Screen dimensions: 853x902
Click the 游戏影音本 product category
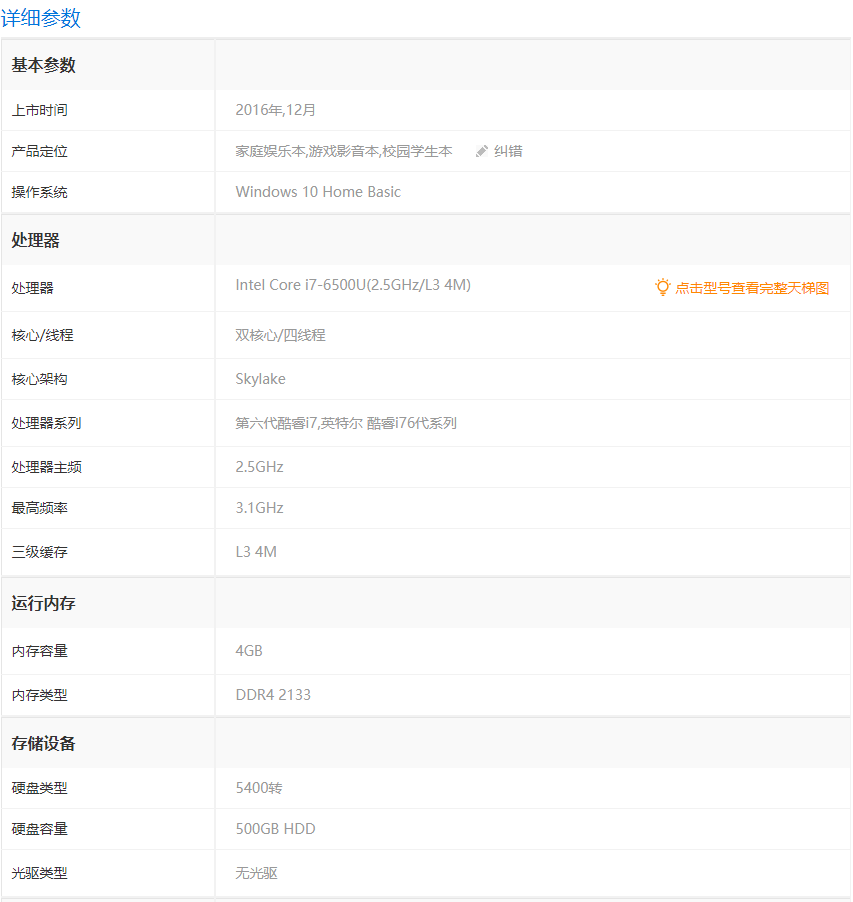pos(343,151)
